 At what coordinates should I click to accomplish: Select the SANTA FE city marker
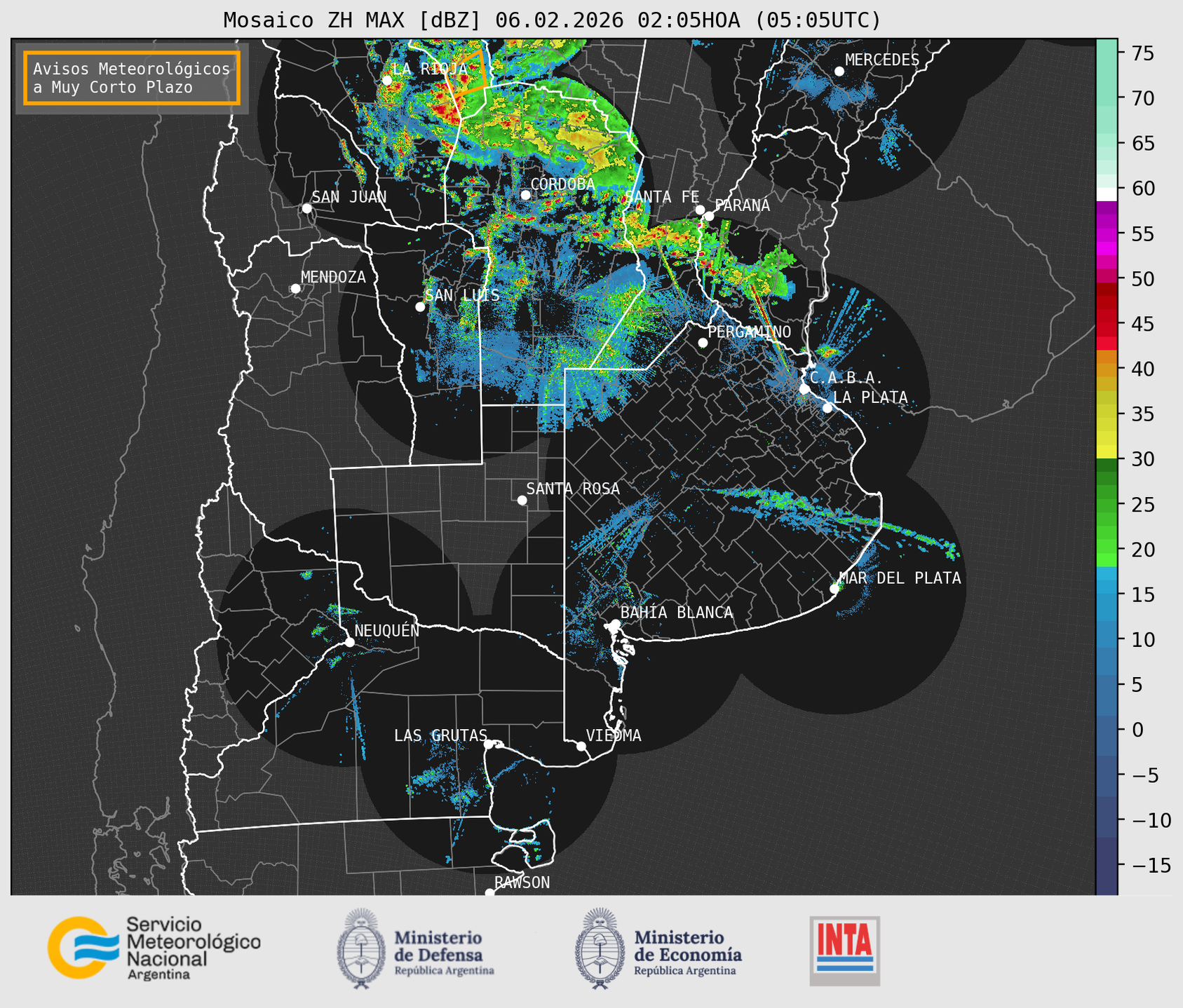click(700, 210)
